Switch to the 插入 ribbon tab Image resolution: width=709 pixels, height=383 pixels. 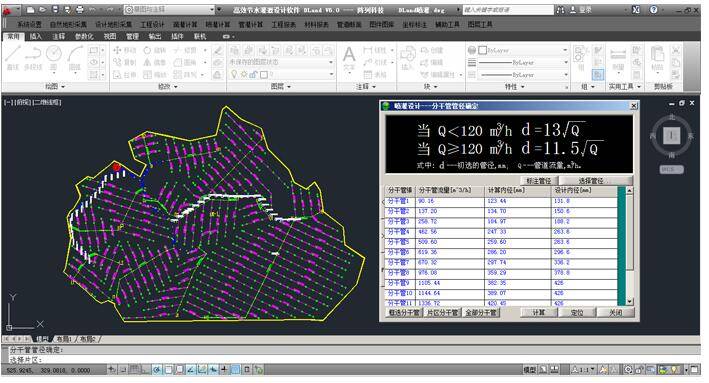point(36,36)
